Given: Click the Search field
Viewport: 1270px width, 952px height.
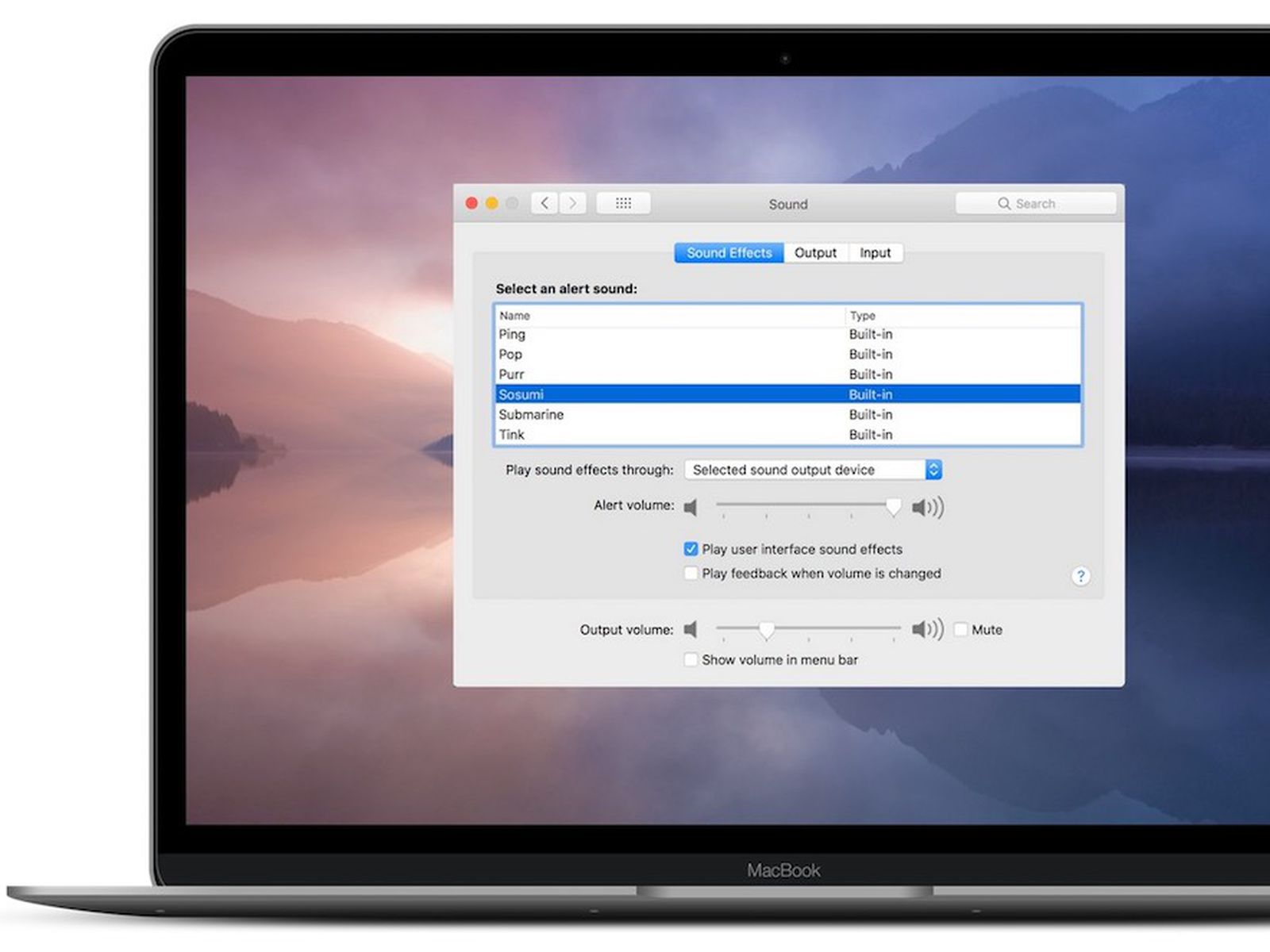Looking at the screenshot, I should pos(1036,204).
